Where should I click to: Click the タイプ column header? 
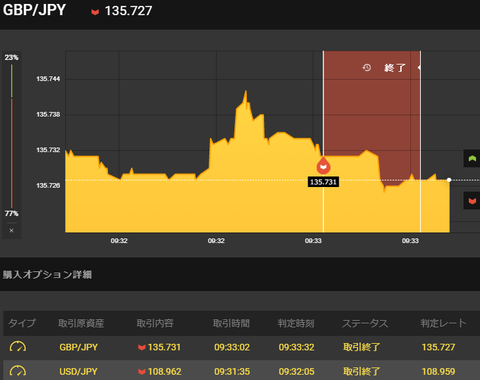22,323
